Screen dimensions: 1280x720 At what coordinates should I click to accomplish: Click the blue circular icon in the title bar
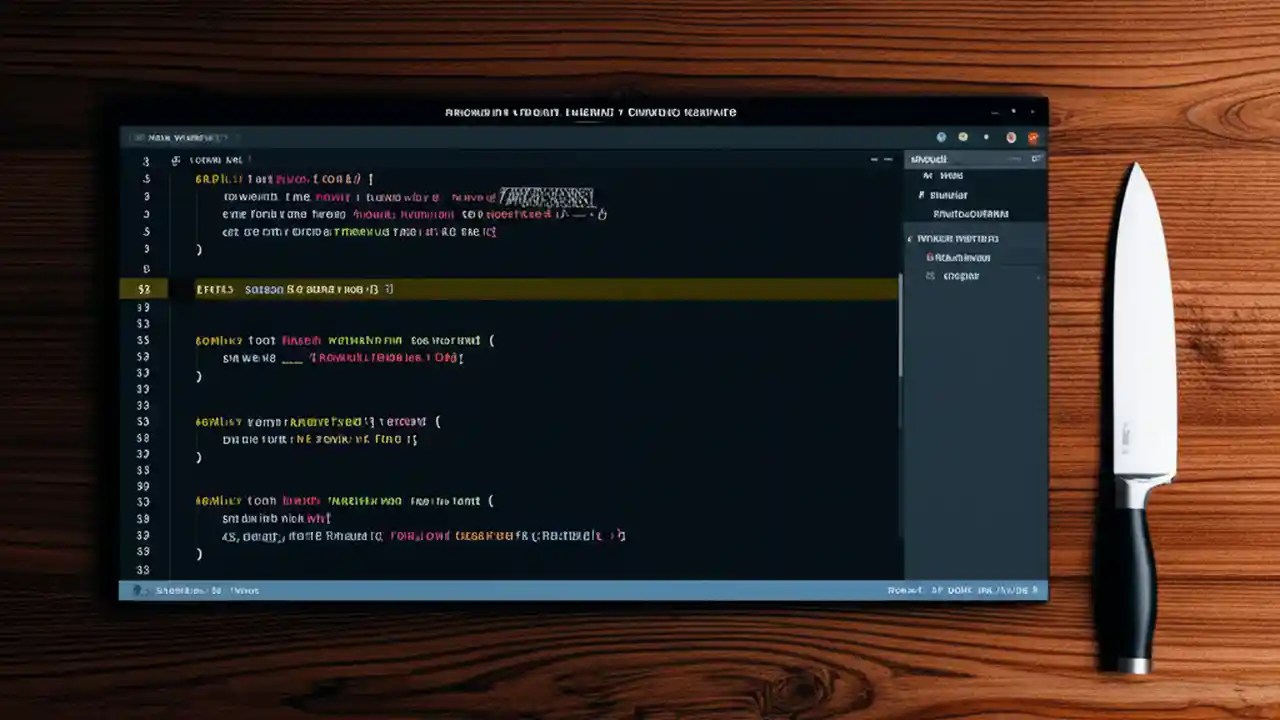[941, 137]
